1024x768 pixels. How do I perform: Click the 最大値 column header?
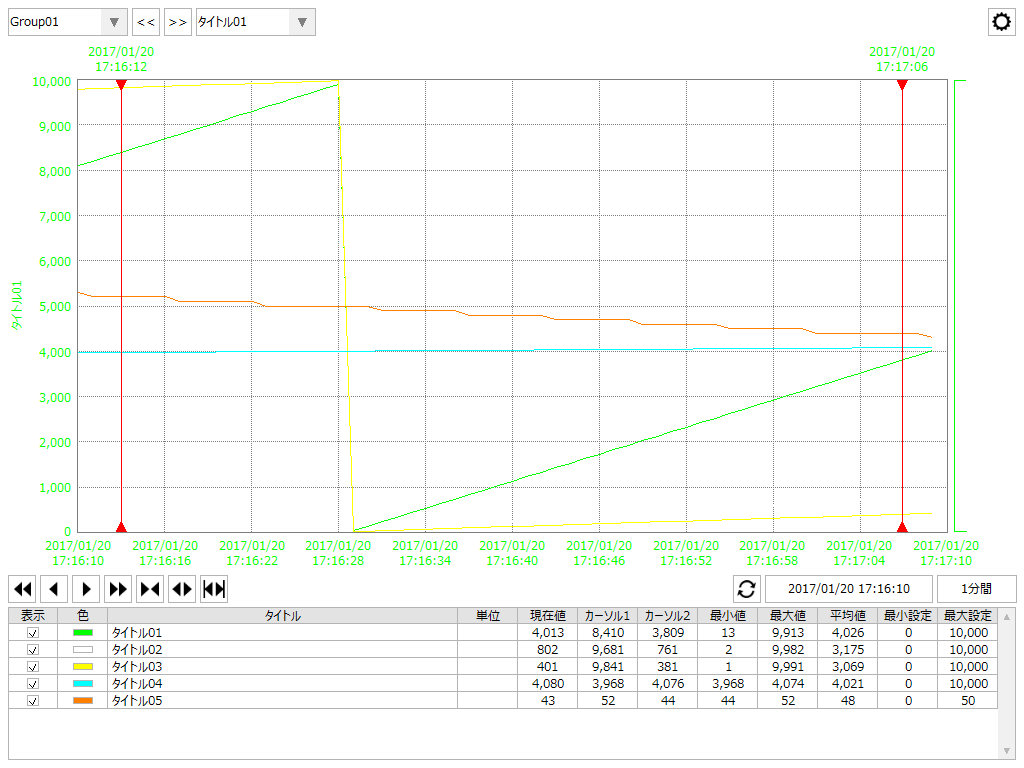787,616
